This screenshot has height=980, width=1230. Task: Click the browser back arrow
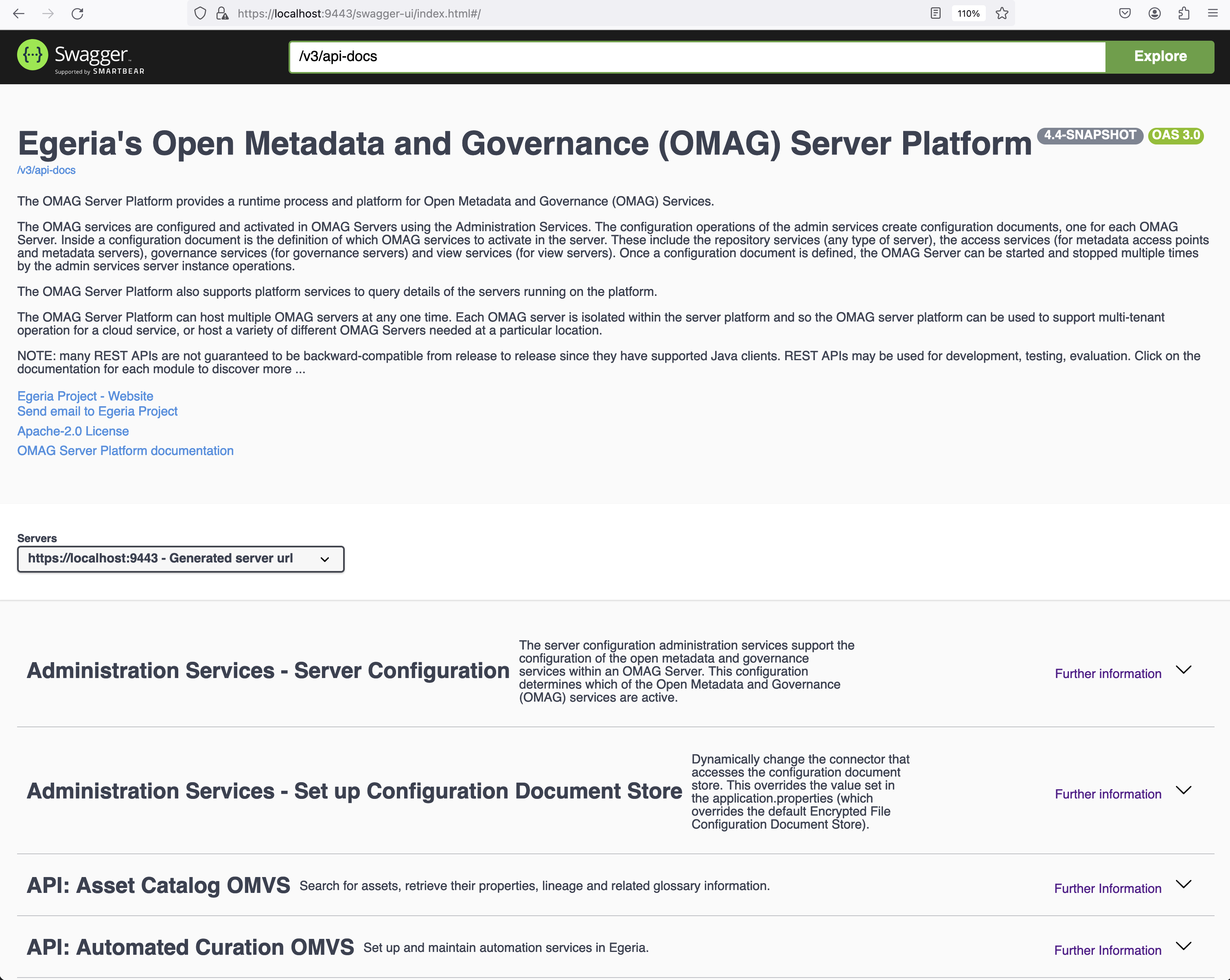19,14
